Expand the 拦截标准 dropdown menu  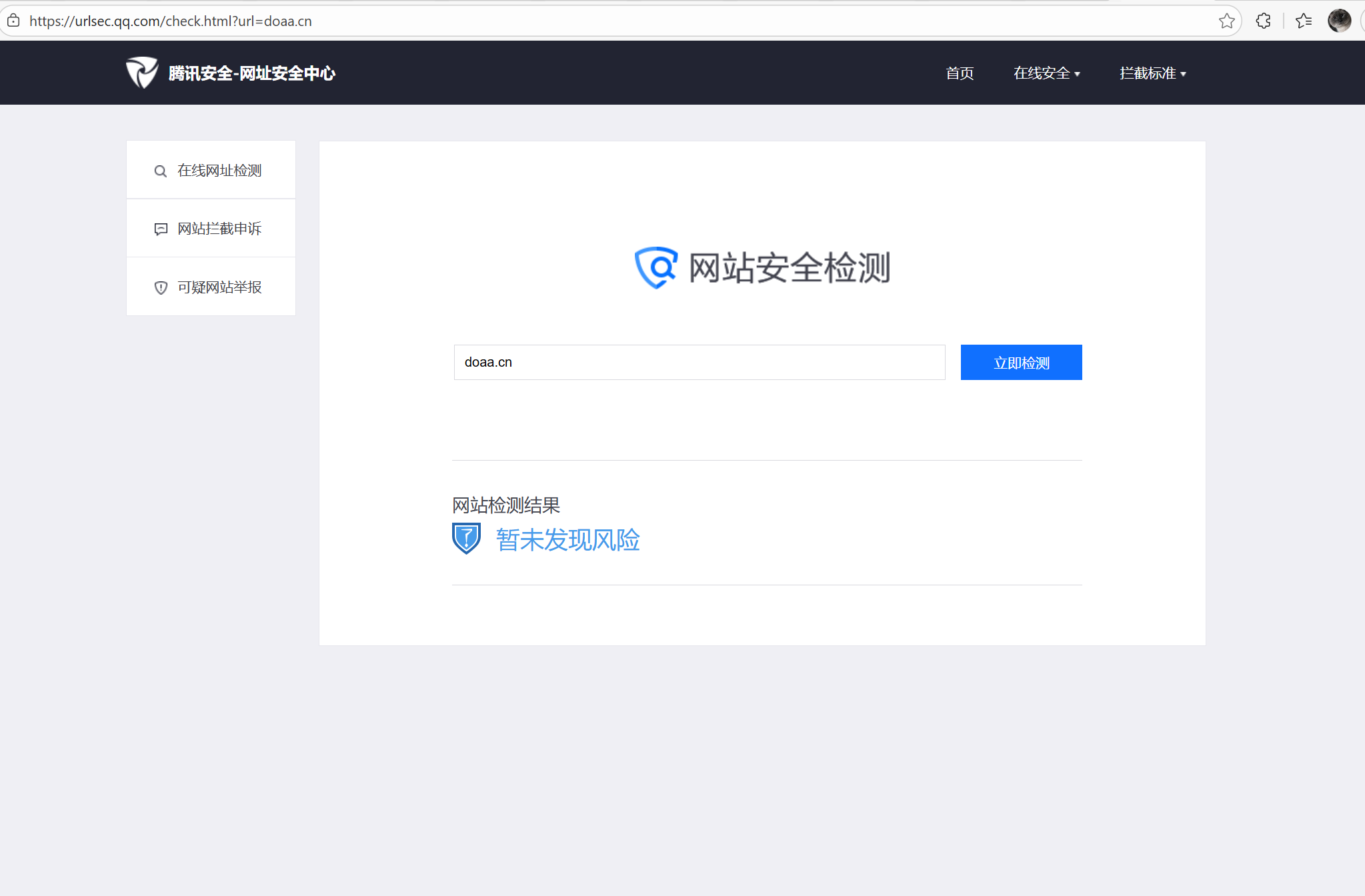(1152, 73)
